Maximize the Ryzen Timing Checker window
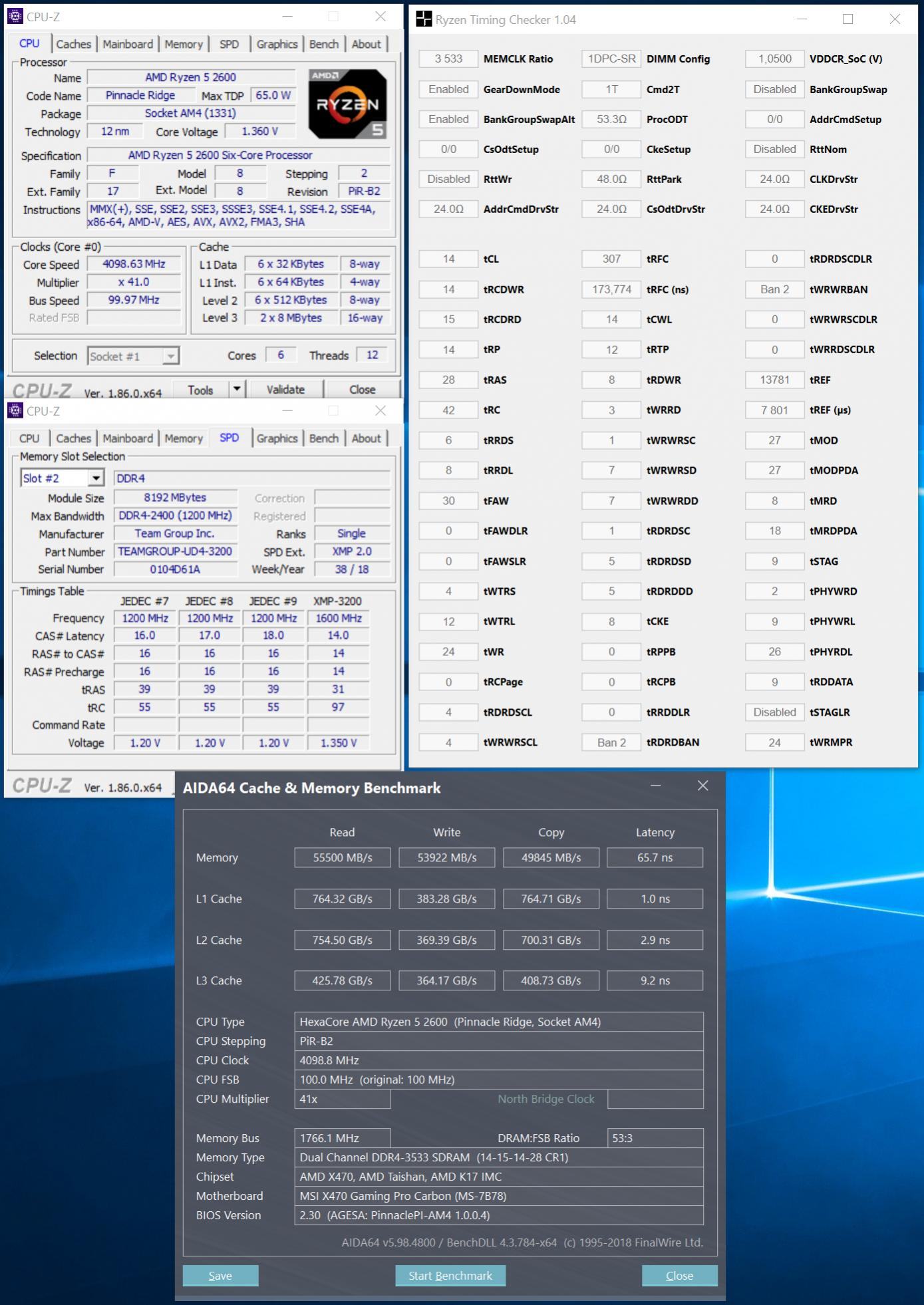 (847, 19)
